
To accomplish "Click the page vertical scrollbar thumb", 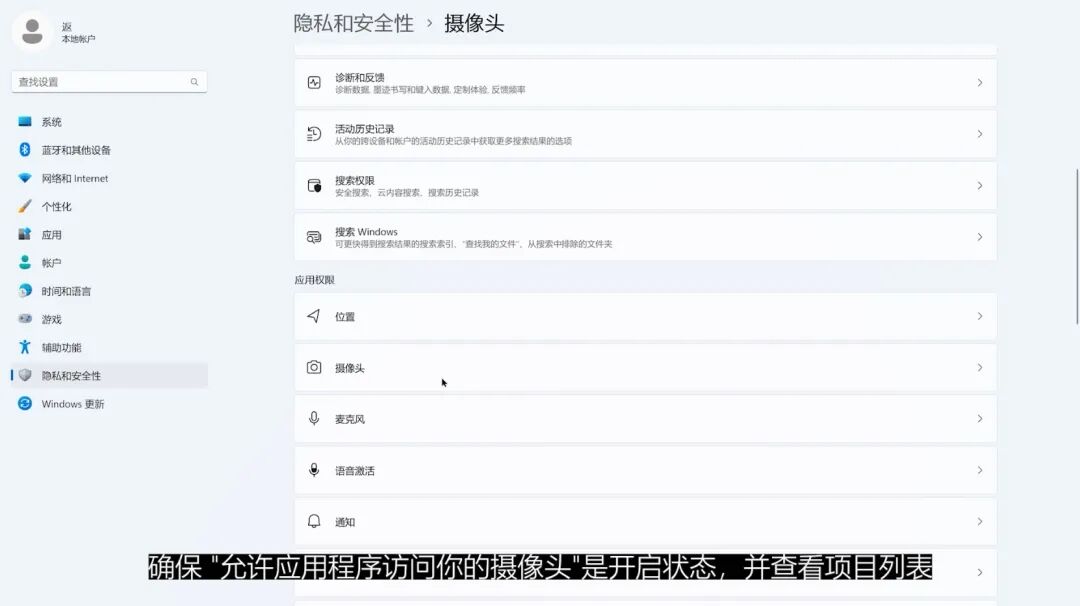I will tap(1077, 246).
